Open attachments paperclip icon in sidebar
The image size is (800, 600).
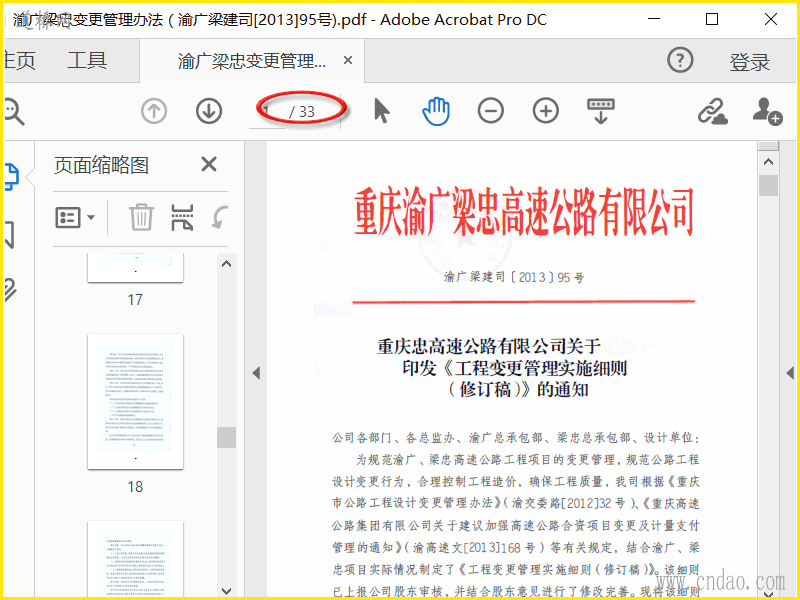click(x=10, y=290)
